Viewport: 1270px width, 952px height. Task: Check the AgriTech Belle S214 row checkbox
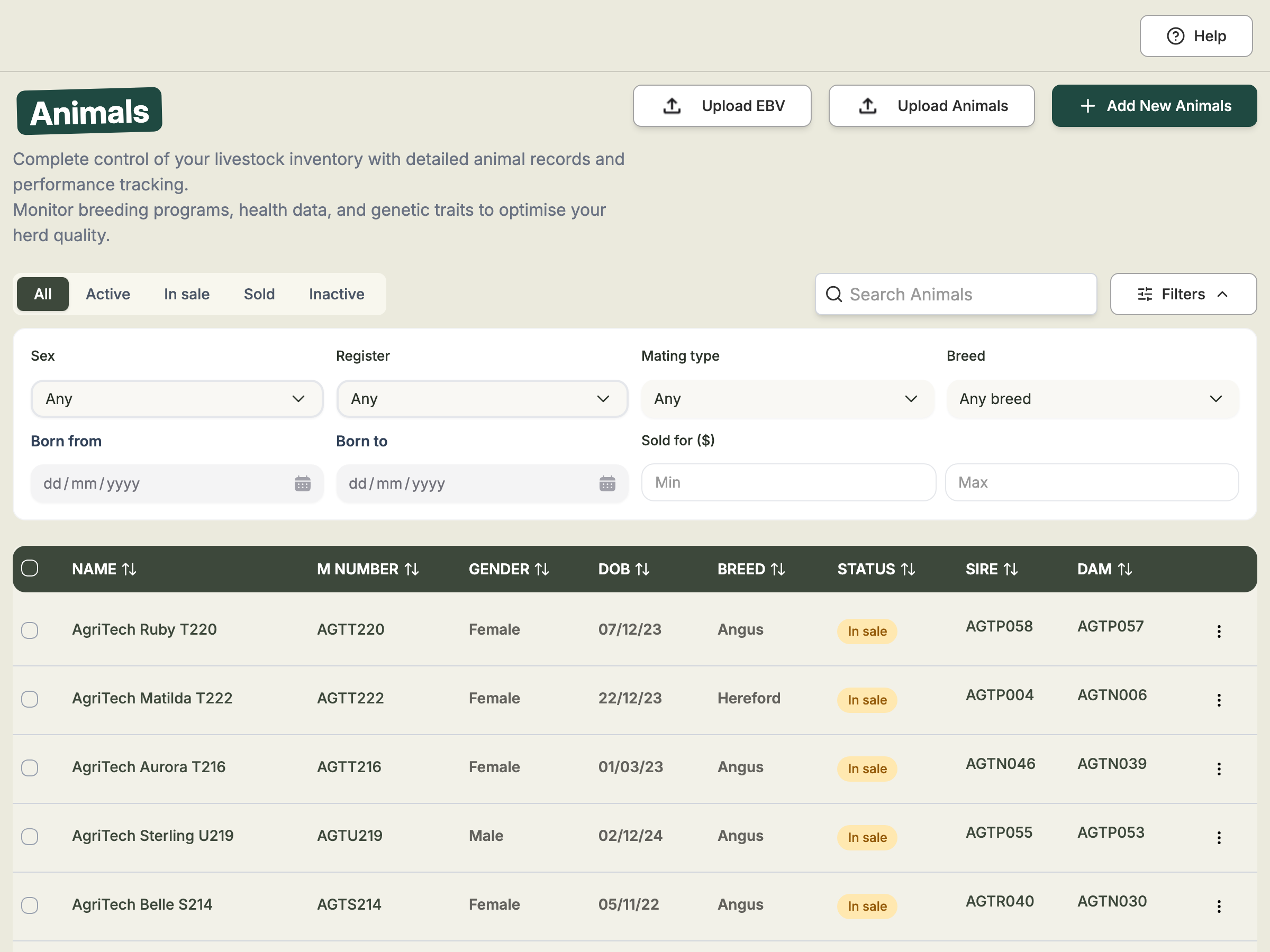(30, 905)
